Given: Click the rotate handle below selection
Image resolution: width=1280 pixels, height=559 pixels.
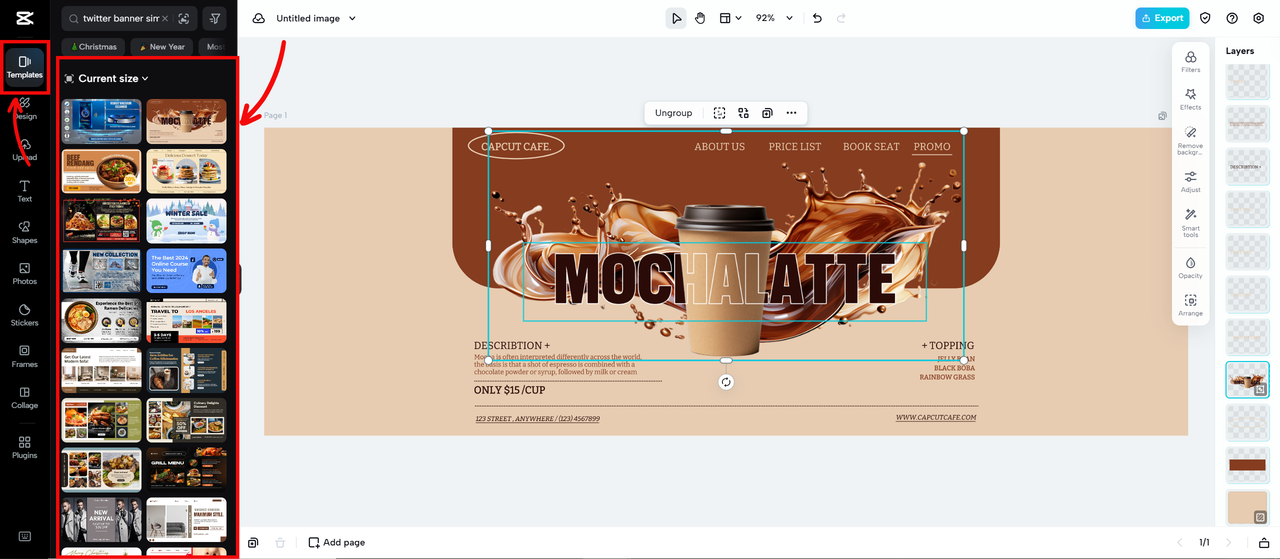Looking at the screenshot, I should tap(726, 382).
